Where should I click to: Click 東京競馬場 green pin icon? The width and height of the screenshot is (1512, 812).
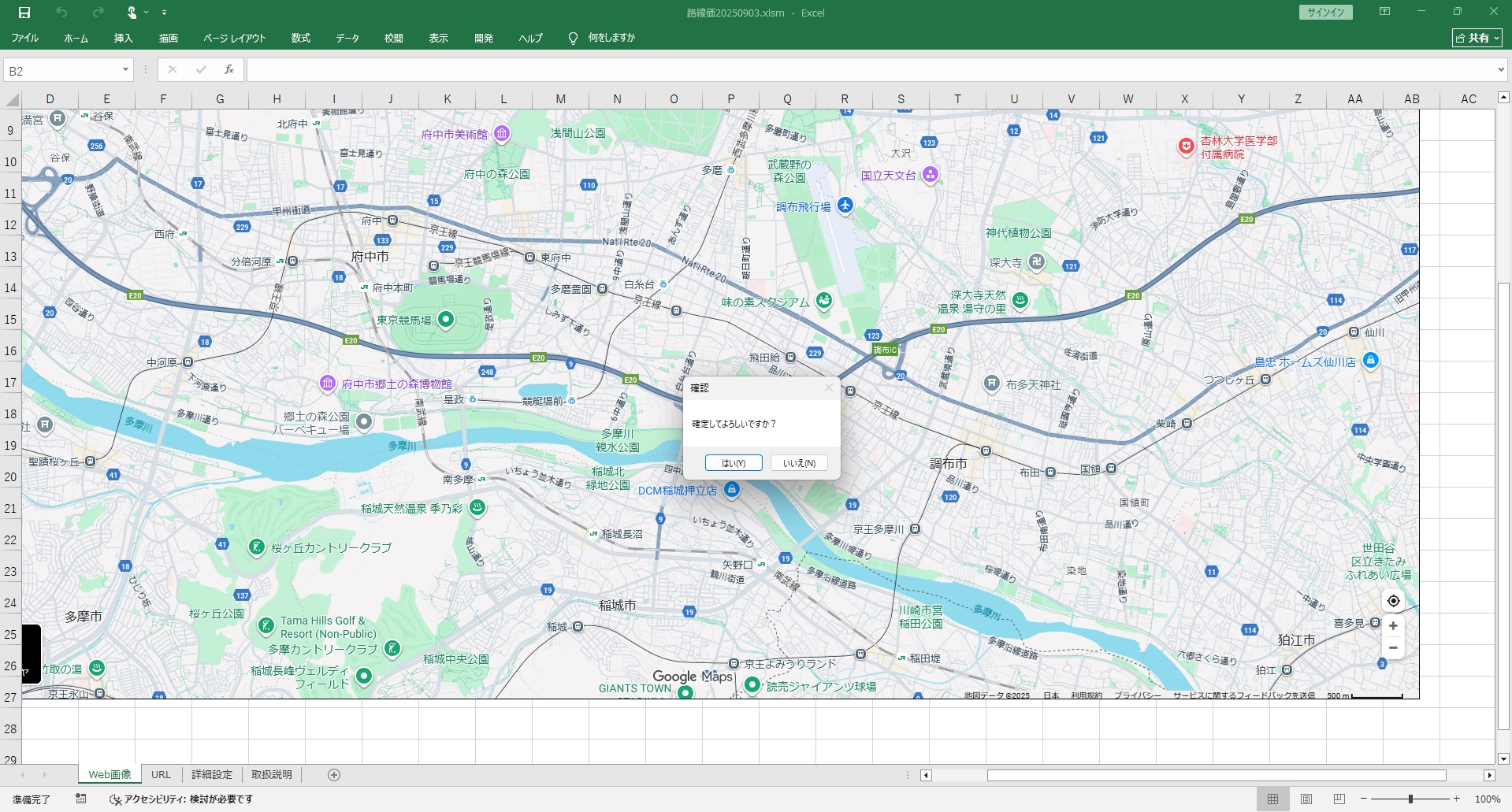coord(446,319)
